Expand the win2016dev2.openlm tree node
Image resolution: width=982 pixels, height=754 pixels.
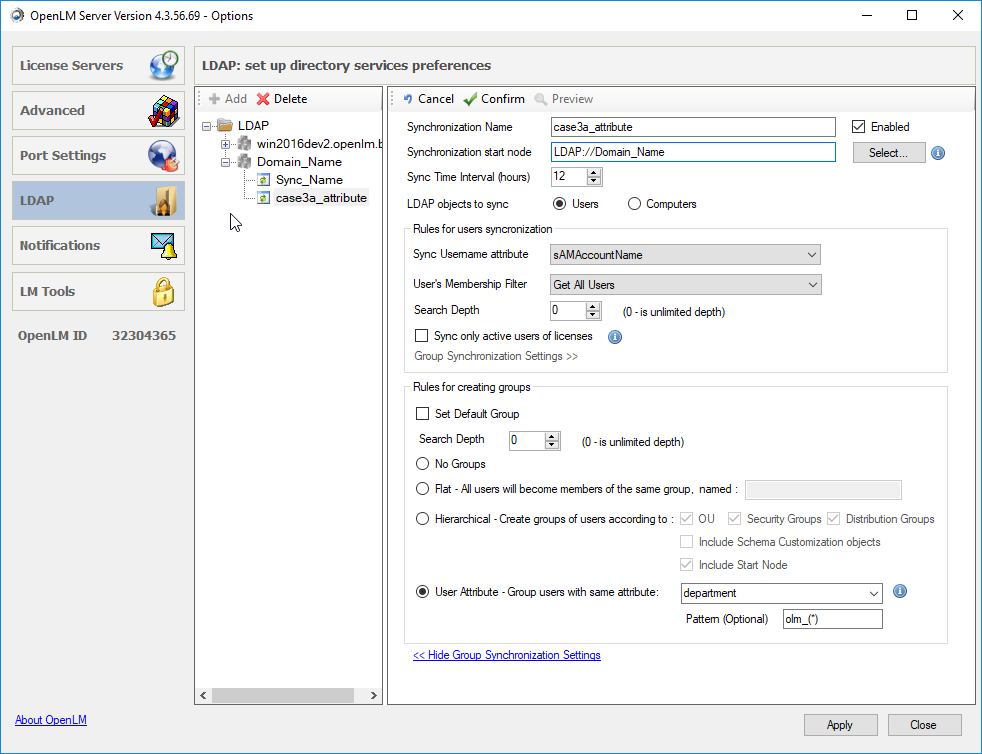point(226,144)
